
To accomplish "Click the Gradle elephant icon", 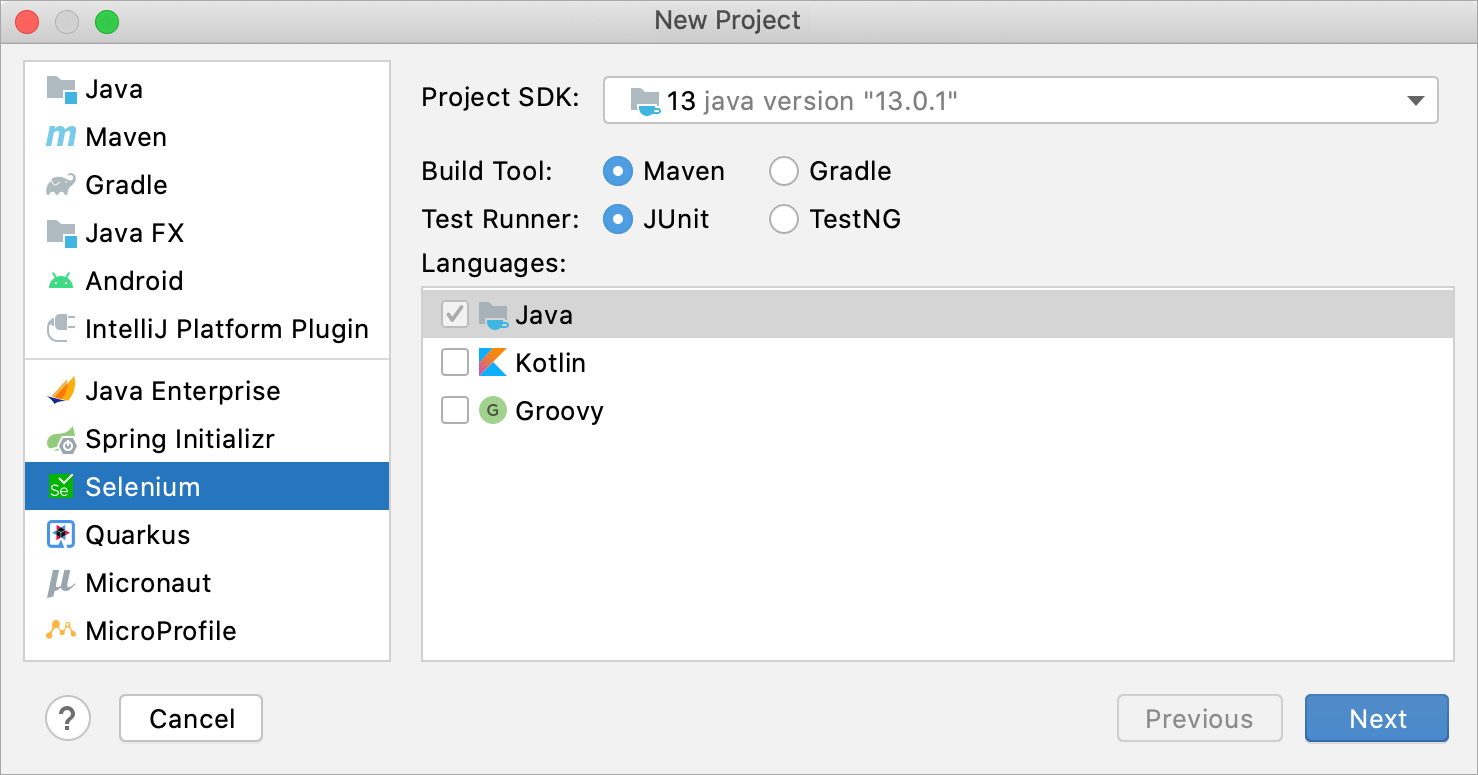I will [60, 185].
